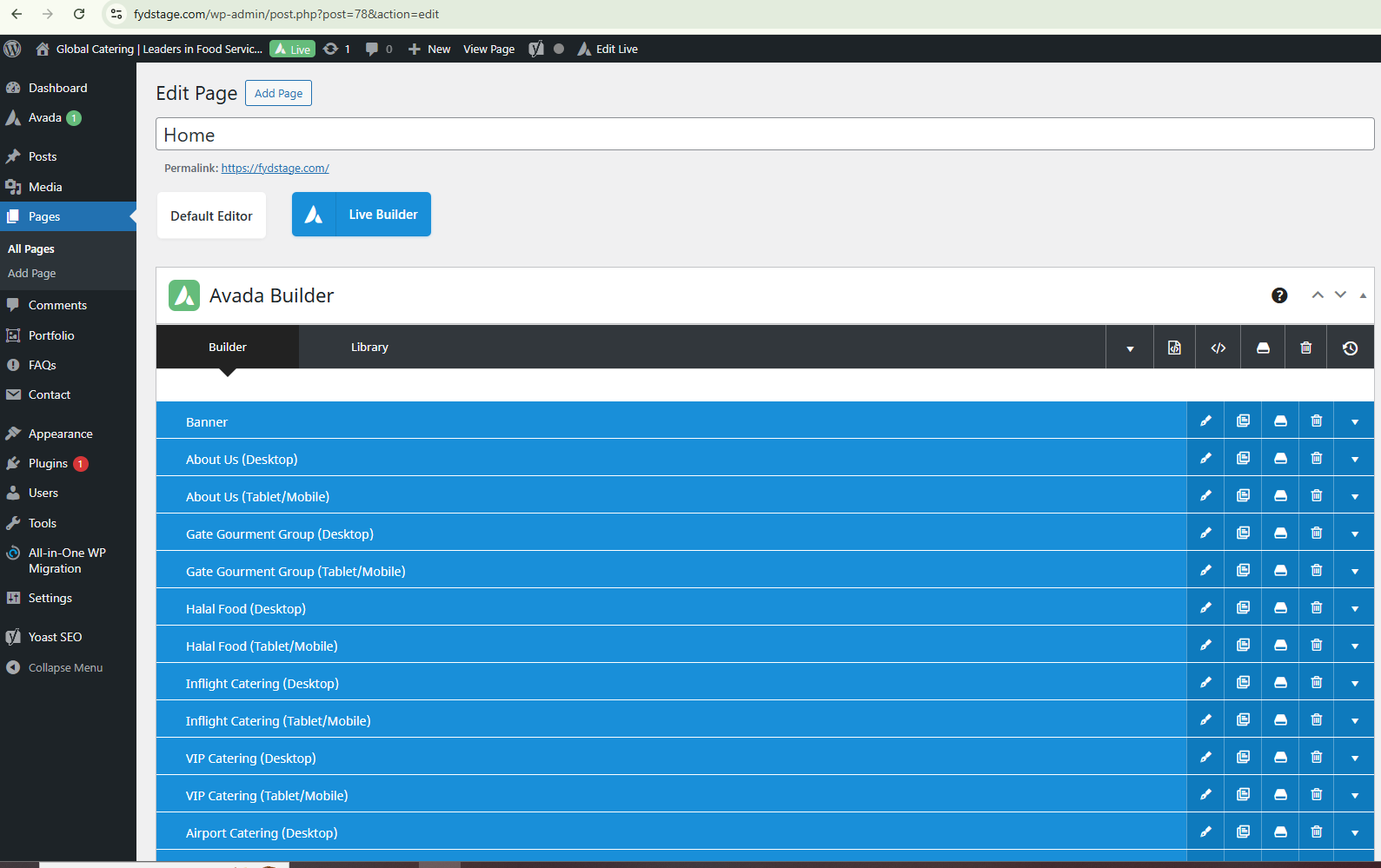The width and height of the screenshot is (1381, 868).
Task: Open the Avada Builder history icon
Action: [x=1350, y=348]
